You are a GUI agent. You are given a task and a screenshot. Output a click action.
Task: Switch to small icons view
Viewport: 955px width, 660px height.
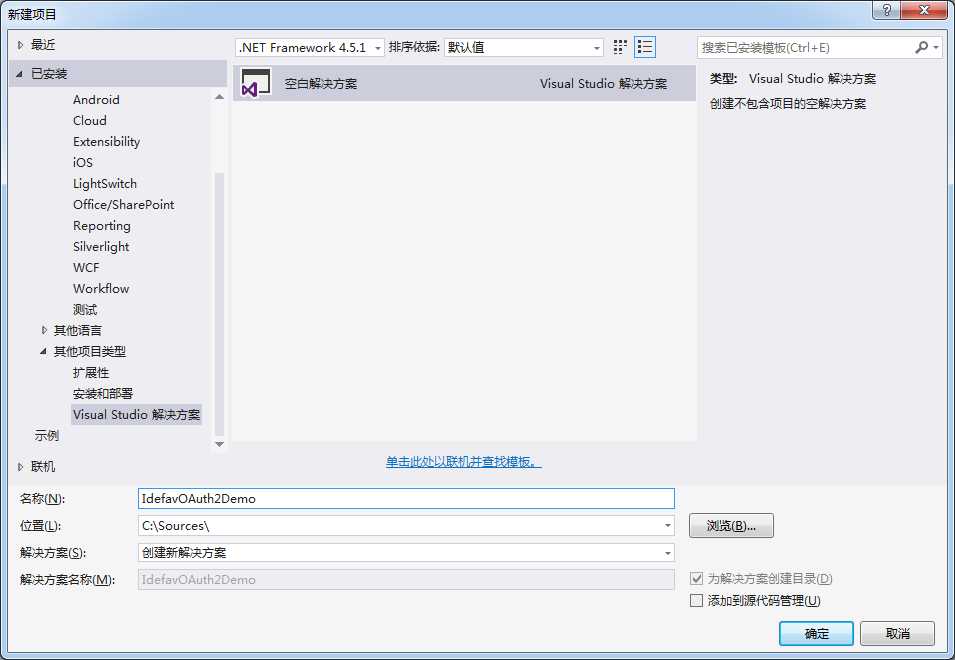coord(620,47)
